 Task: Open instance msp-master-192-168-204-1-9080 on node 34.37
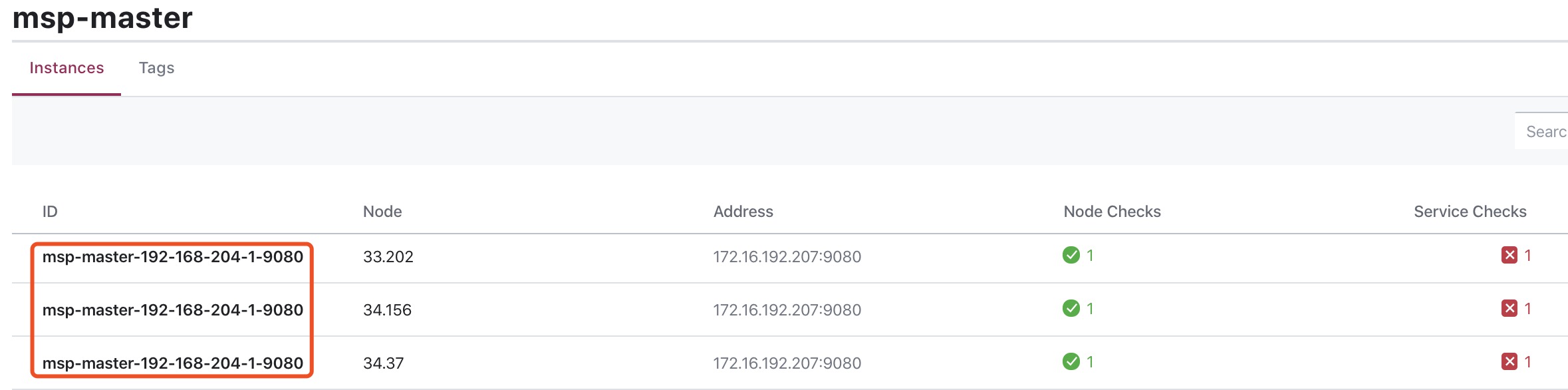click(x=173, y=363)
